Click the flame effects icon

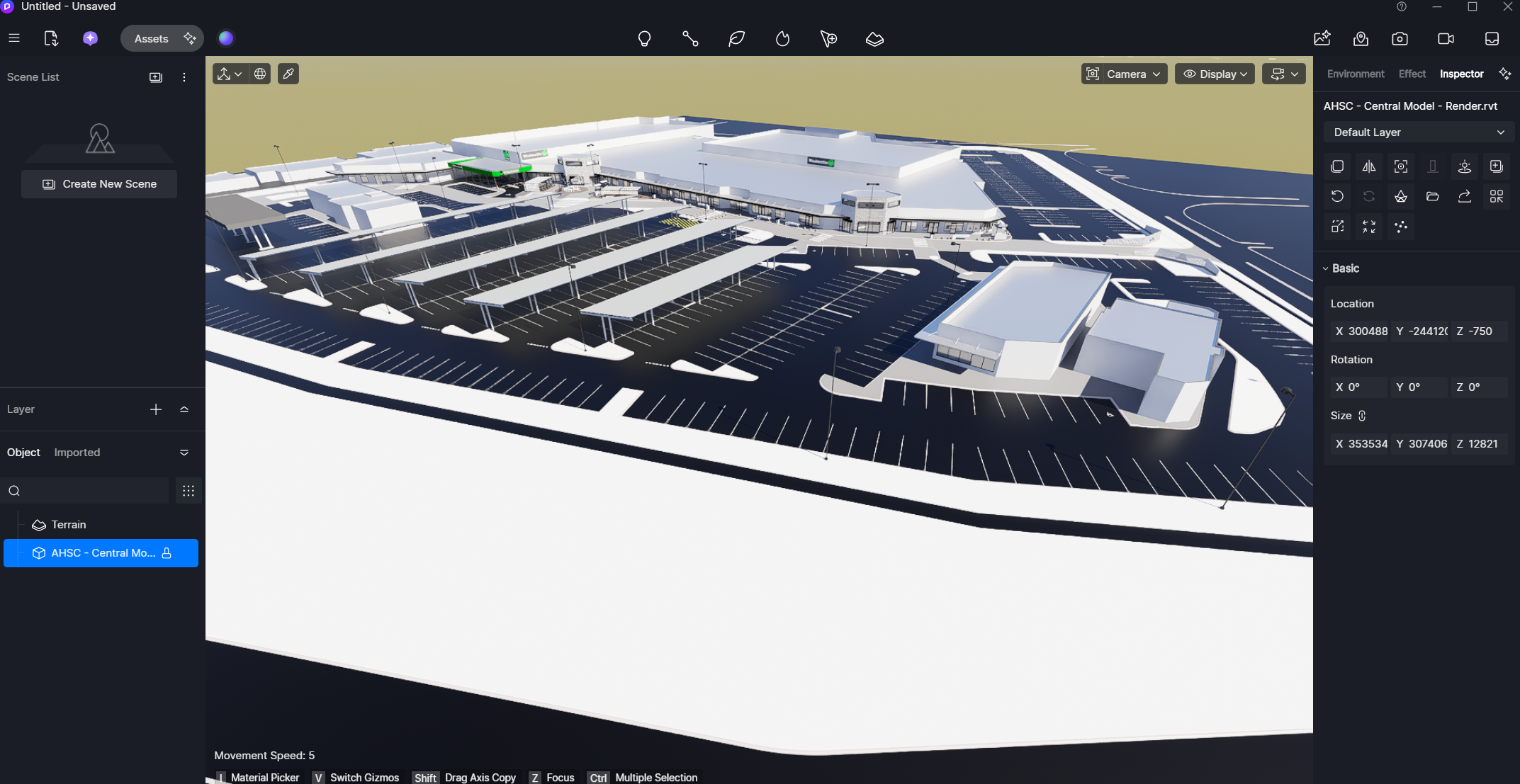coord(782,39)
